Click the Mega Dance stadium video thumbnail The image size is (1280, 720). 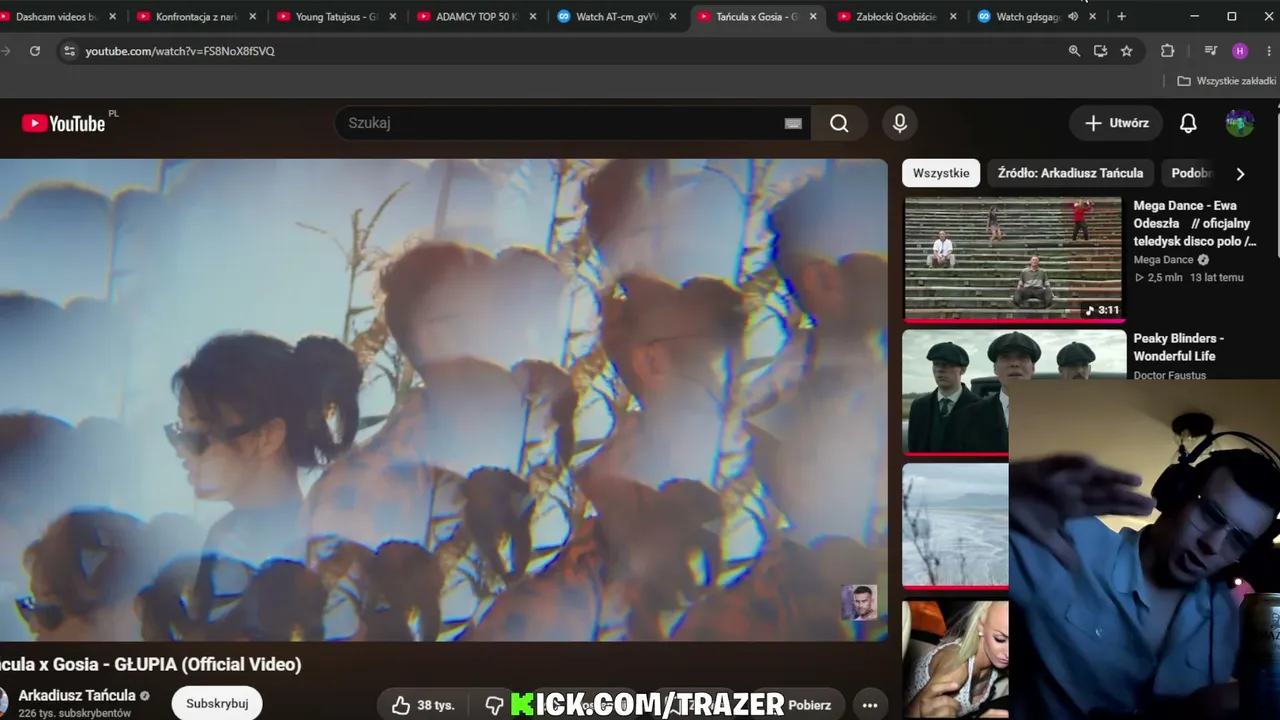[x=1013, y=258]
